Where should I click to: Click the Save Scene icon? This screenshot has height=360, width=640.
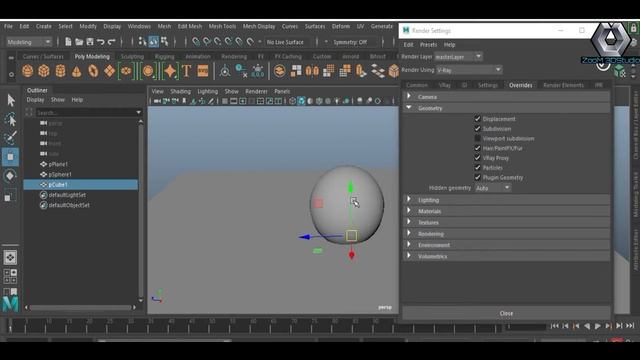(x=90, y=42)
